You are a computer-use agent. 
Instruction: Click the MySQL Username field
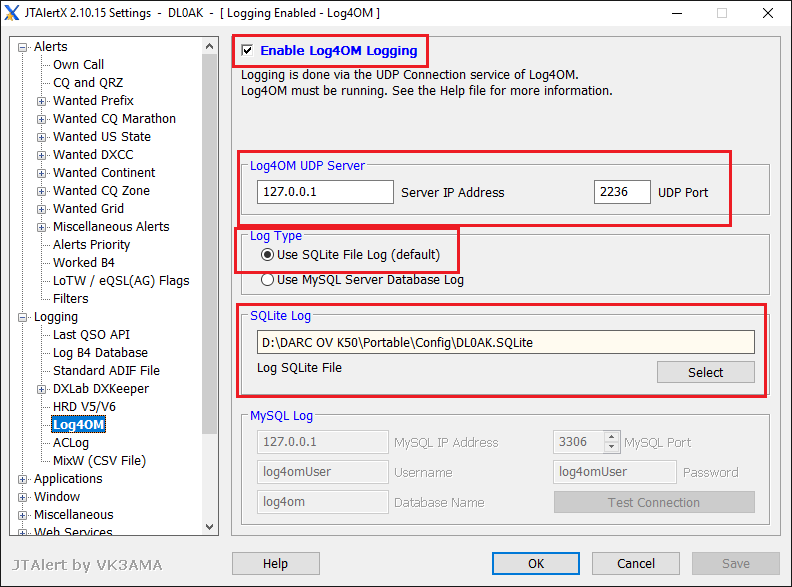point(323,472)
